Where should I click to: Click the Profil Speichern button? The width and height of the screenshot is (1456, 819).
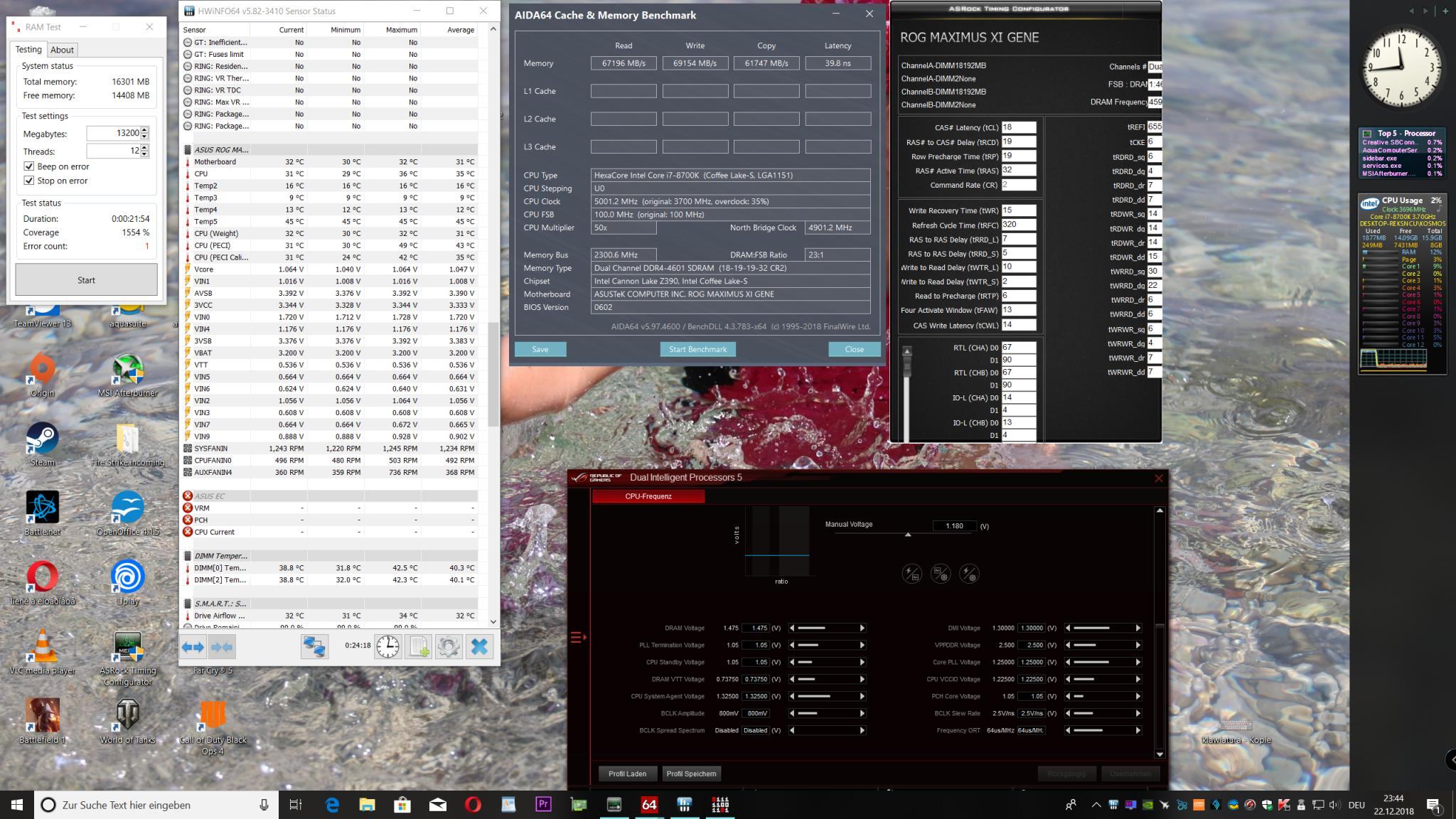[x=691, y=773]
